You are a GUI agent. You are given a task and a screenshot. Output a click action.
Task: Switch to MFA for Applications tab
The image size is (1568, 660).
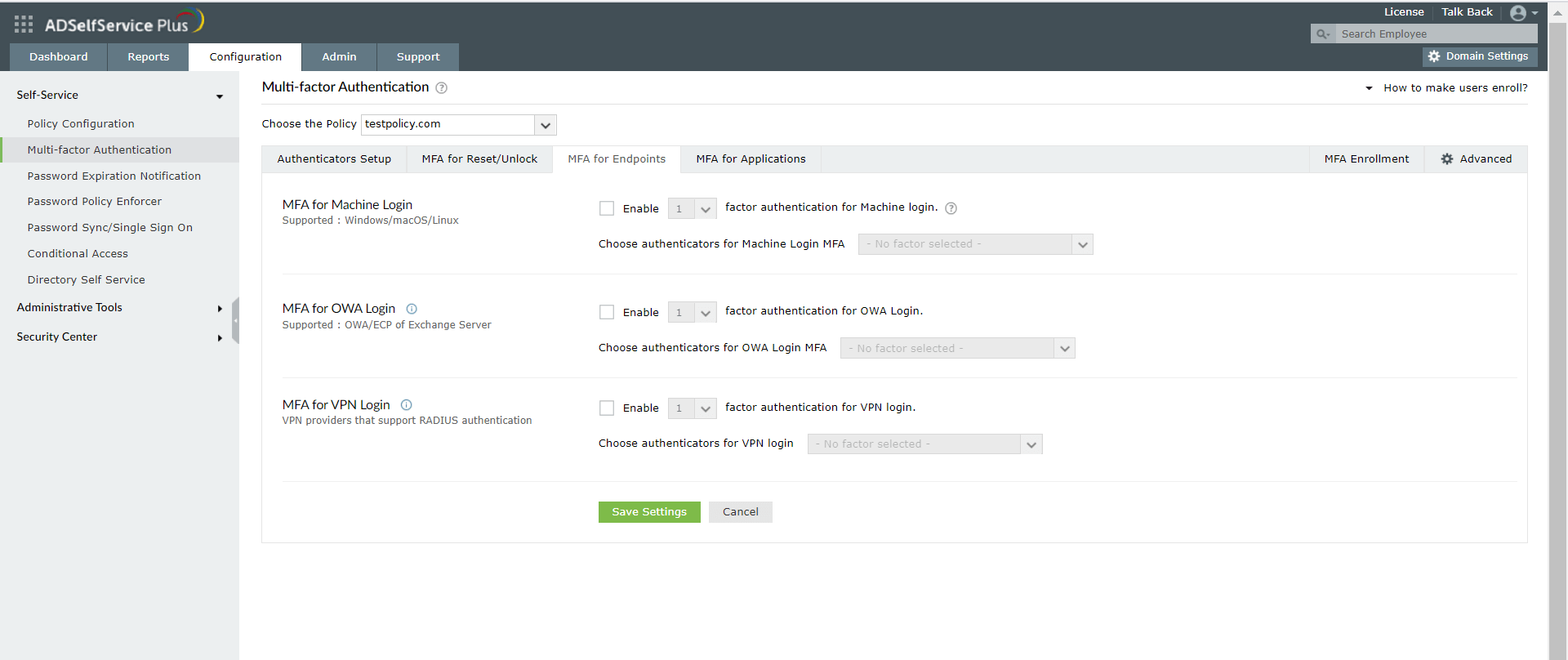pyautogui.click(x=751, y=159)
